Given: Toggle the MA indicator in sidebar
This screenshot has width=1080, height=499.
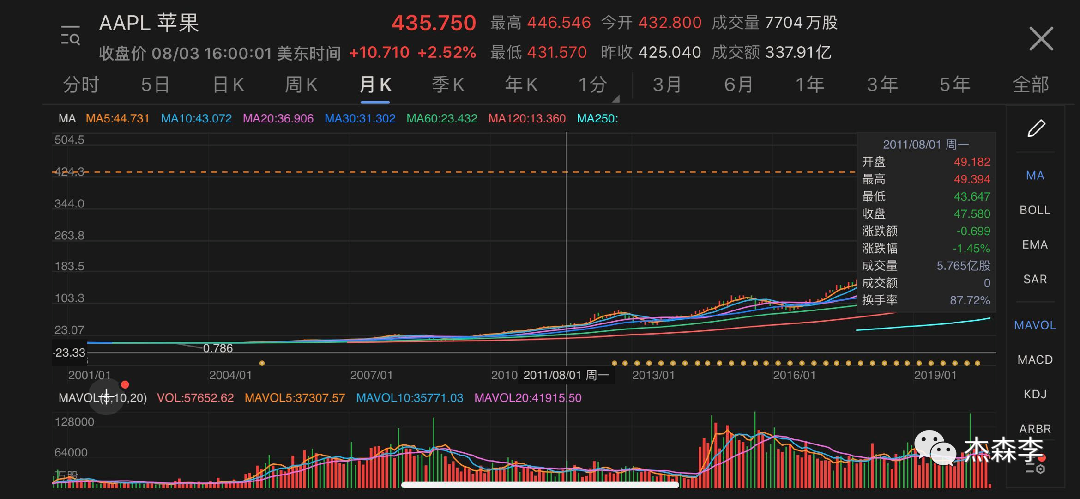Looking at the screenshot, I should [x=1035, y=175].
